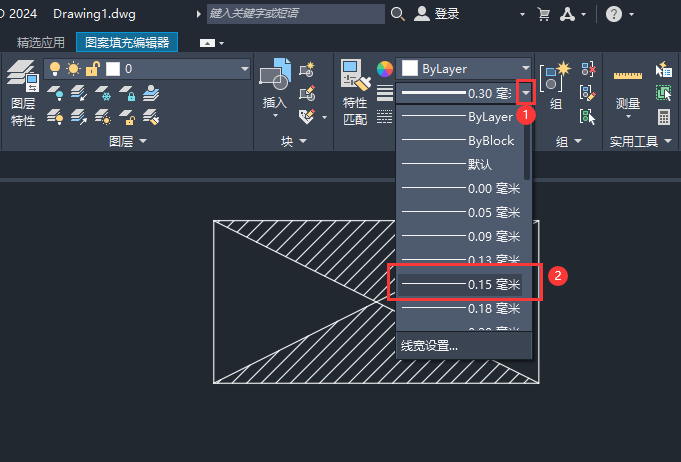681x462 pixels.
Task: Click the 登录 (Sign in) button
Action: 436,14
